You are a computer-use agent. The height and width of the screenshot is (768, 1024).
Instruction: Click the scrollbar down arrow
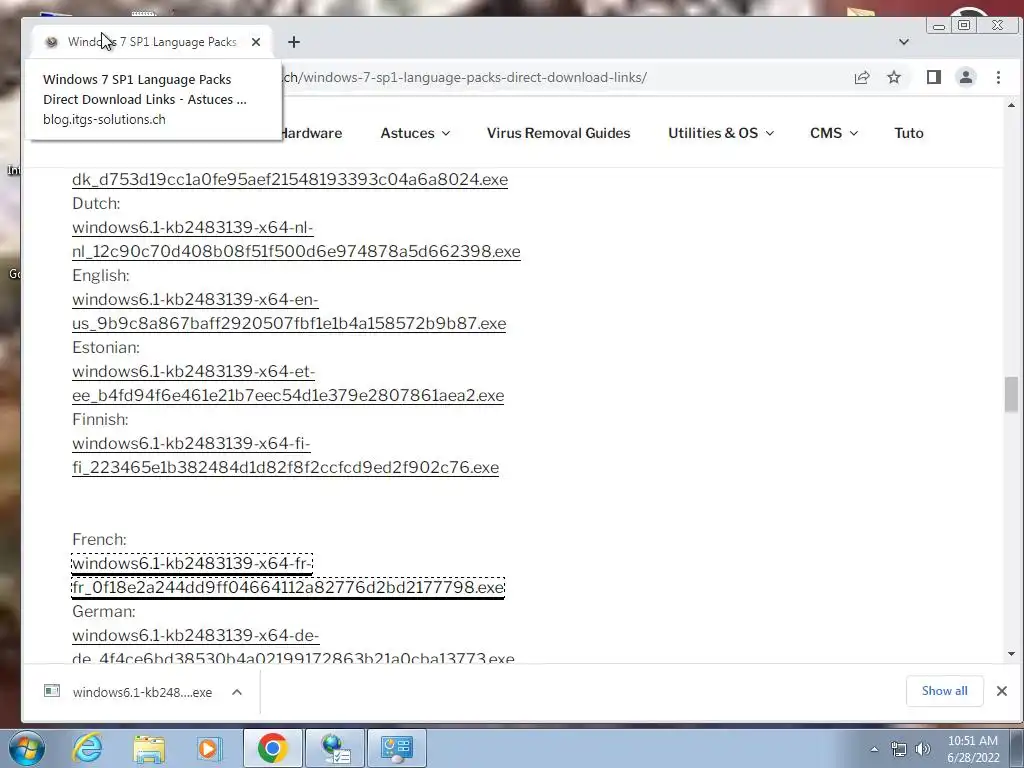[1011, 654]
